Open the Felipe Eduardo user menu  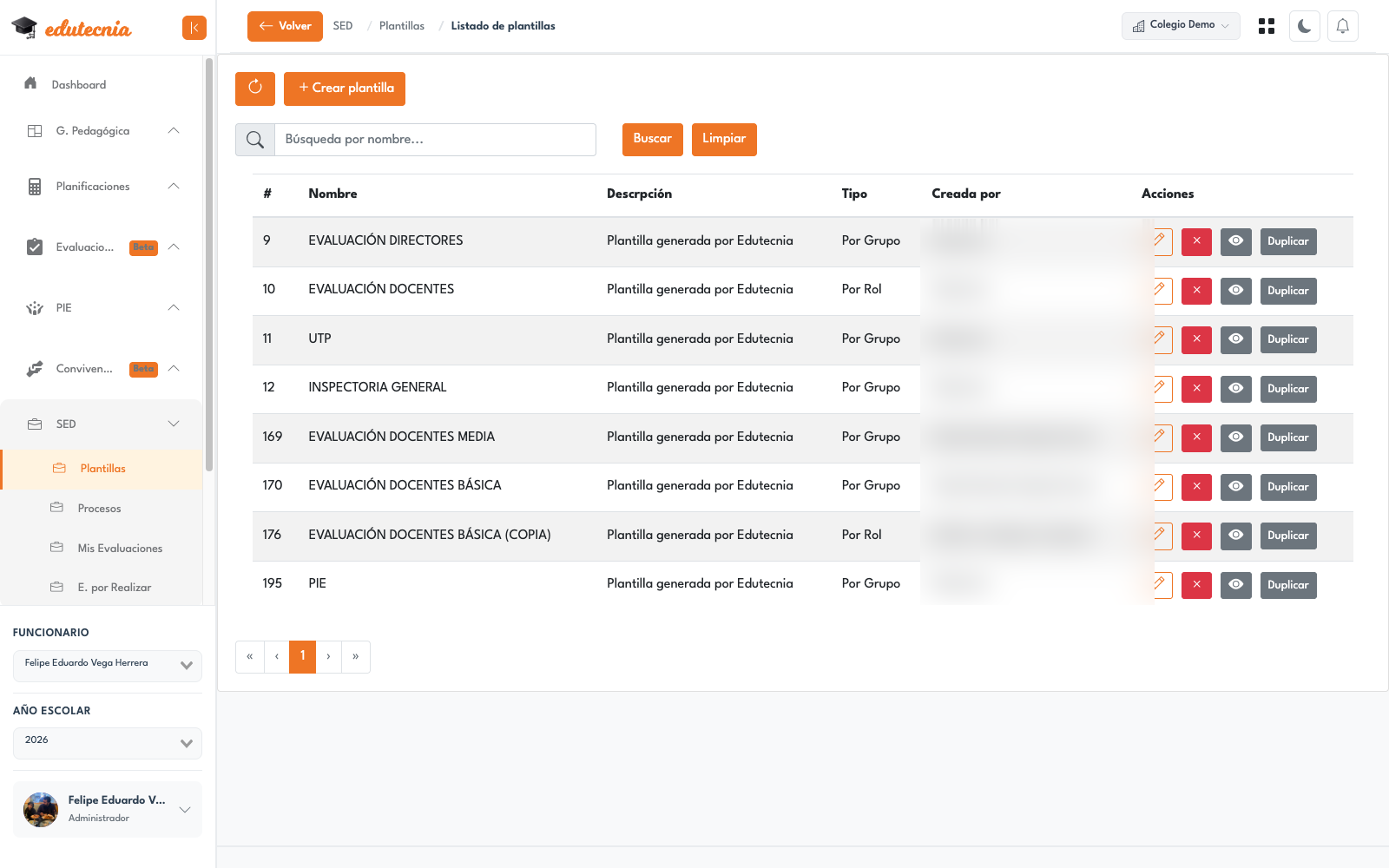[x=108, y=810]
